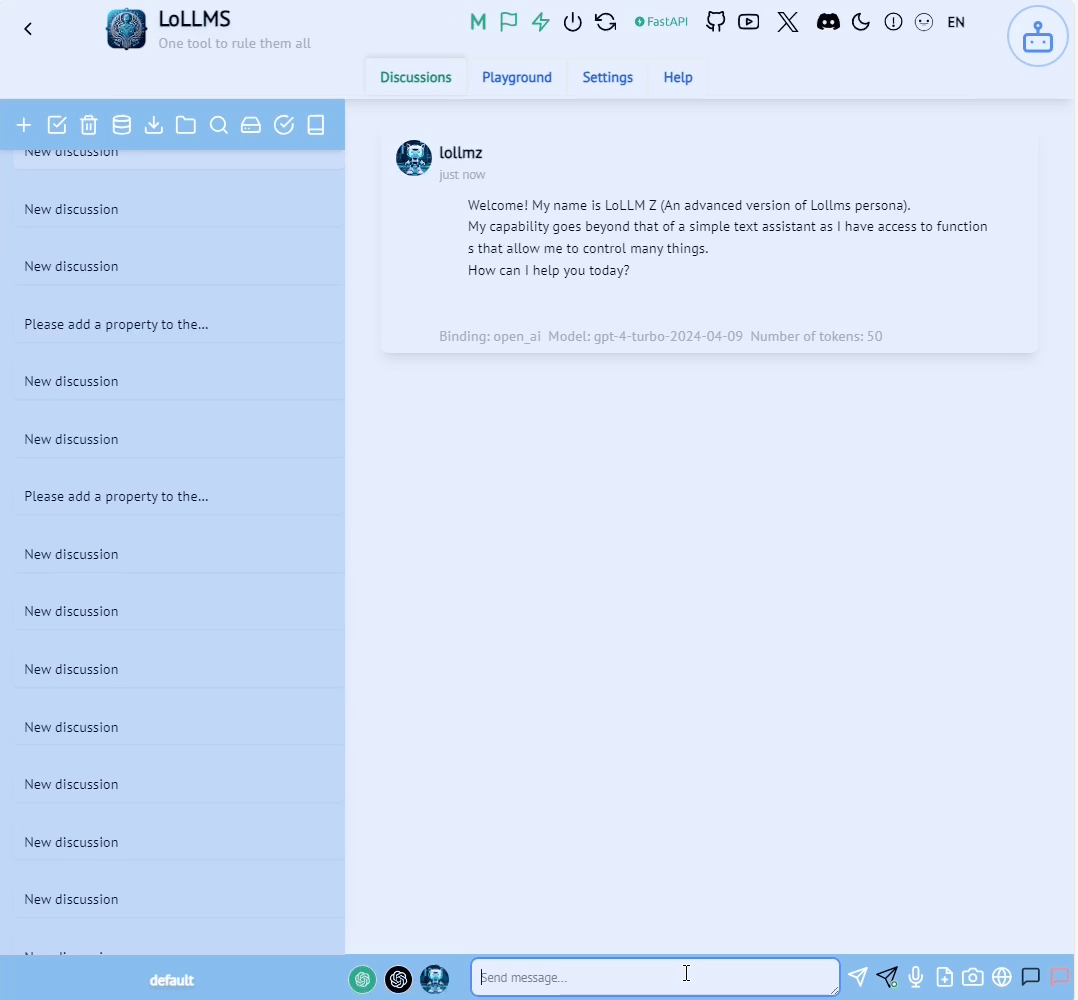
Task: Click the search magnifier icon
Action: click(x=219, y=125)
